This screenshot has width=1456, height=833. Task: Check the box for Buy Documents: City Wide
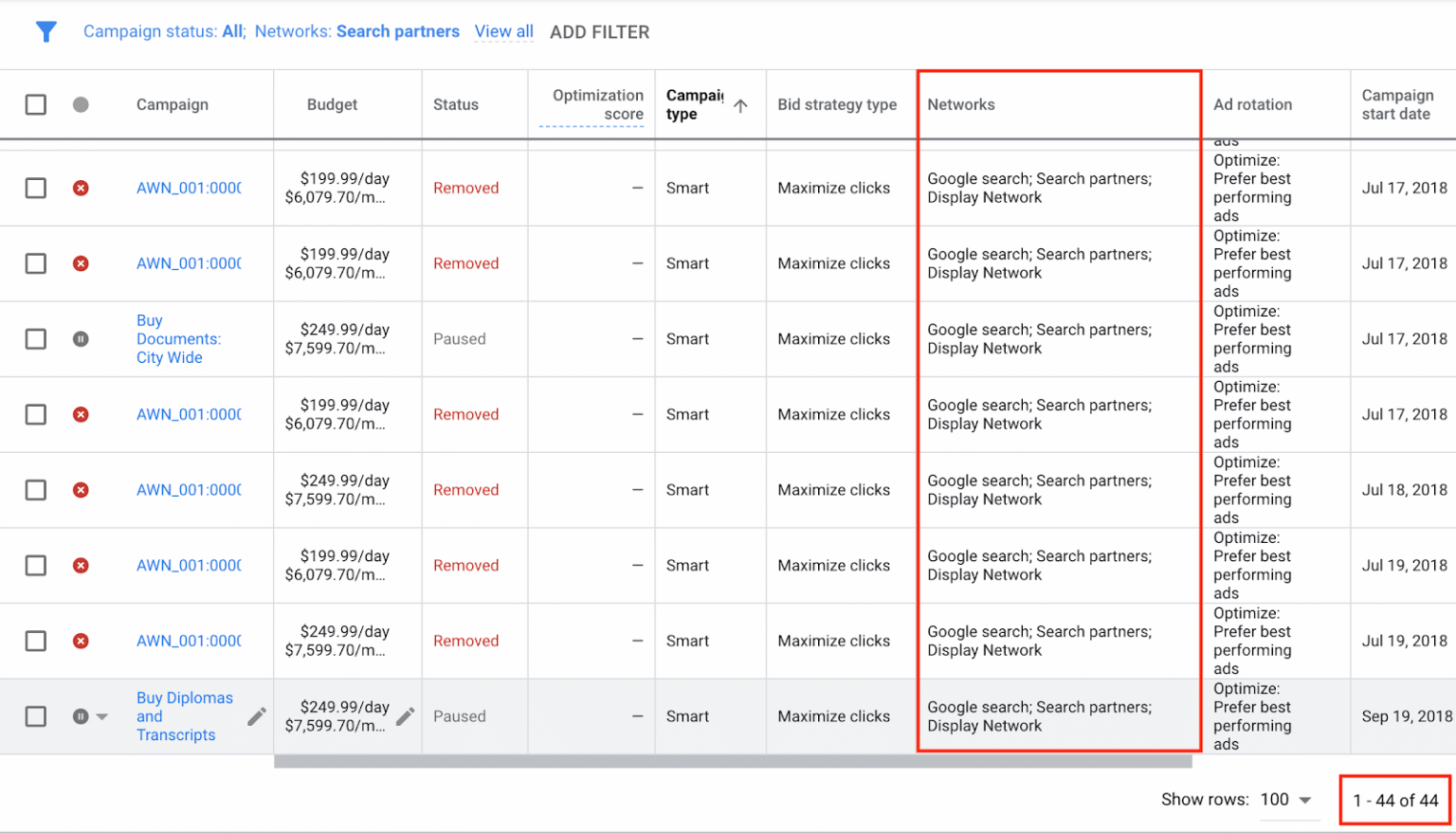tap(36, 339)
